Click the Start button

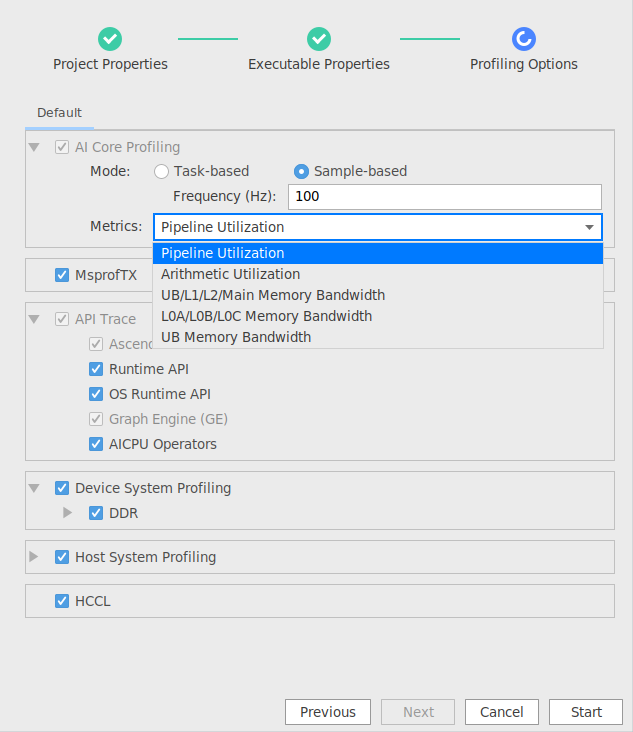pyautogui.click(x=586, y=712)
